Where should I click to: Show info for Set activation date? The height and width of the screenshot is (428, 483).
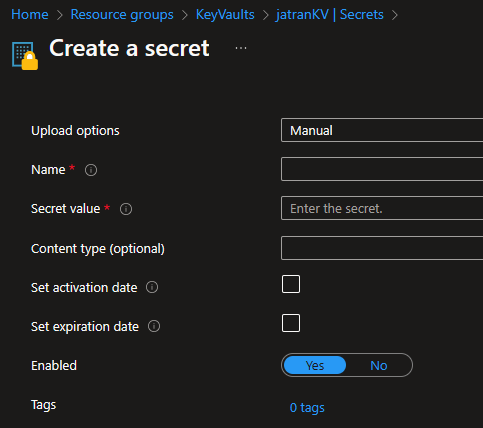[x=152, y=287]
